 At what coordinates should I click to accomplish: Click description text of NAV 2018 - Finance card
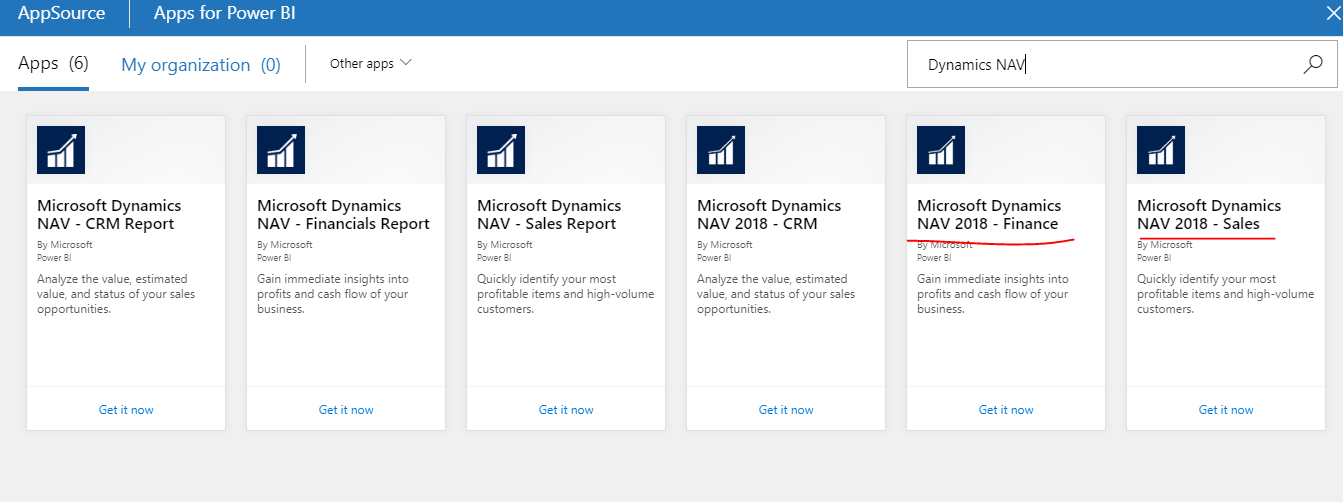coord(993,294)
